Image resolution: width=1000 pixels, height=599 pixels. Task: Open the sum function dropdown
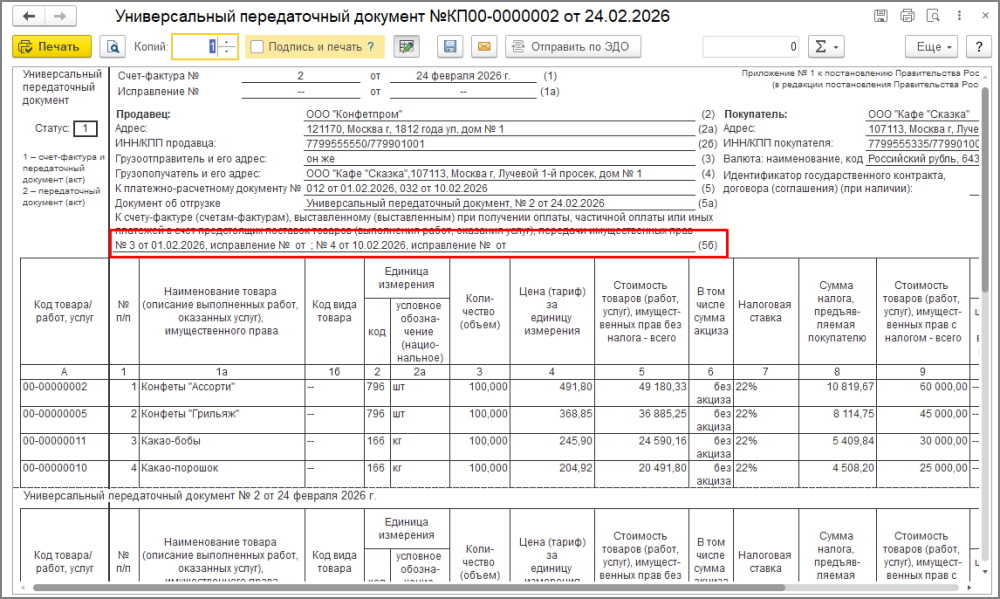tap(825, 47)
